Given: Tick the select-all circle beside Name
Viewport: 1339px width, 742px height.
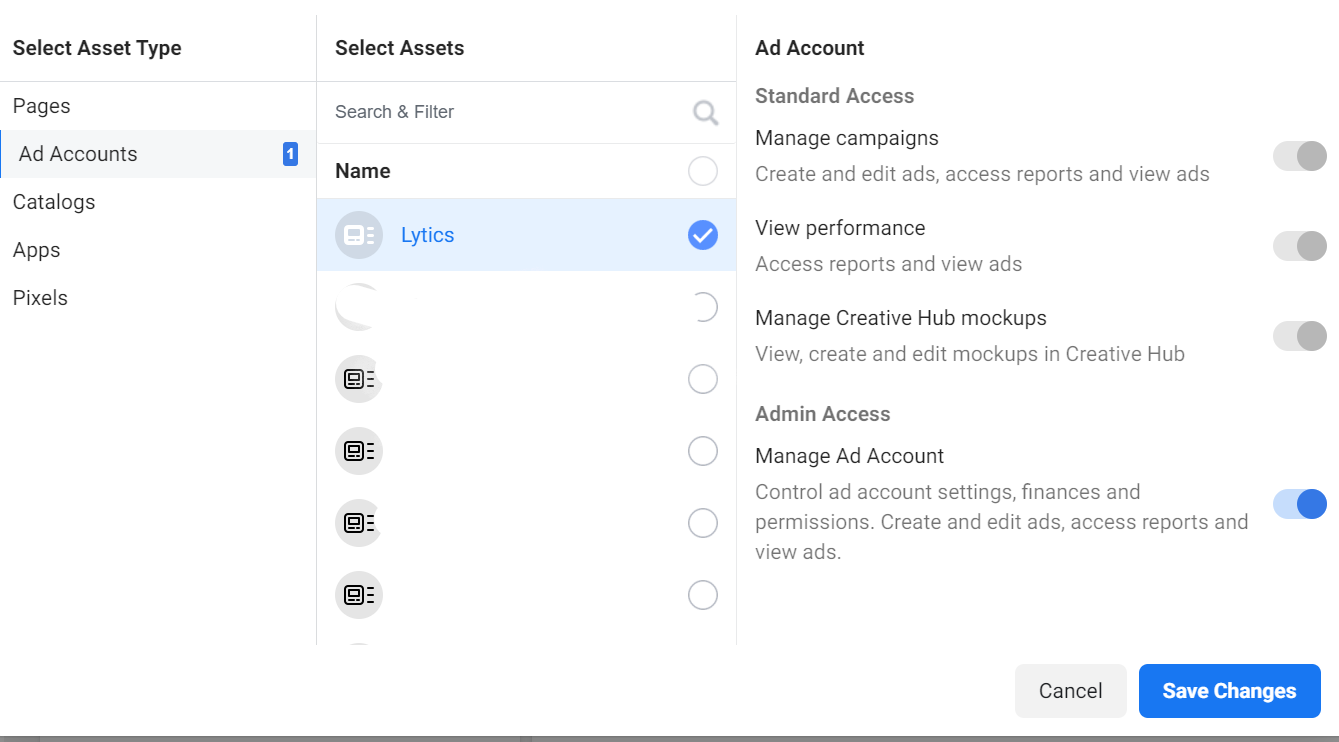Looking at the screenshot, I should (x=703, y=171).
